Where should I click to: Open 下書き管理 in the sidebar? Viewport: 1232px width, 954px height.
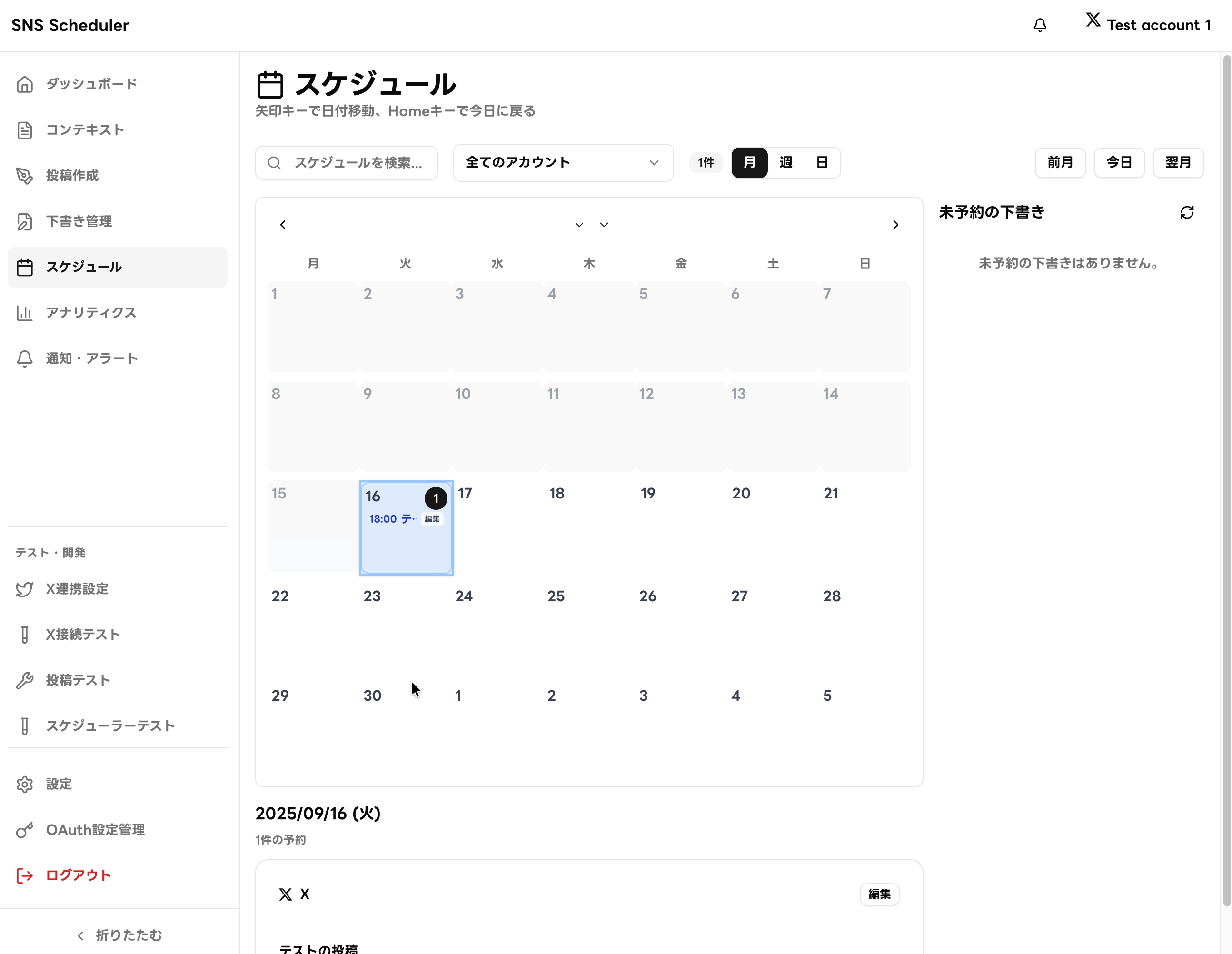coord(79,221)
